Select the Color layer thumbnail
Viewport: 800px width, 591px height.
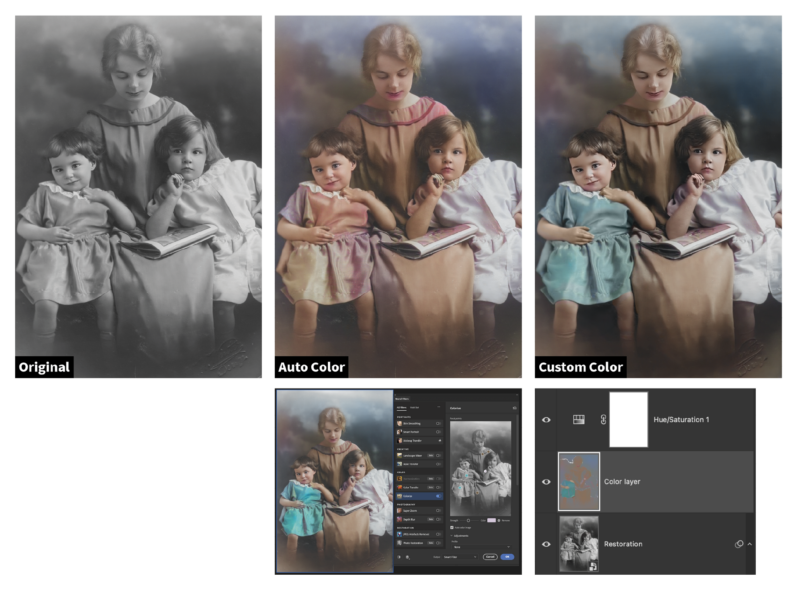pos(579,481)
